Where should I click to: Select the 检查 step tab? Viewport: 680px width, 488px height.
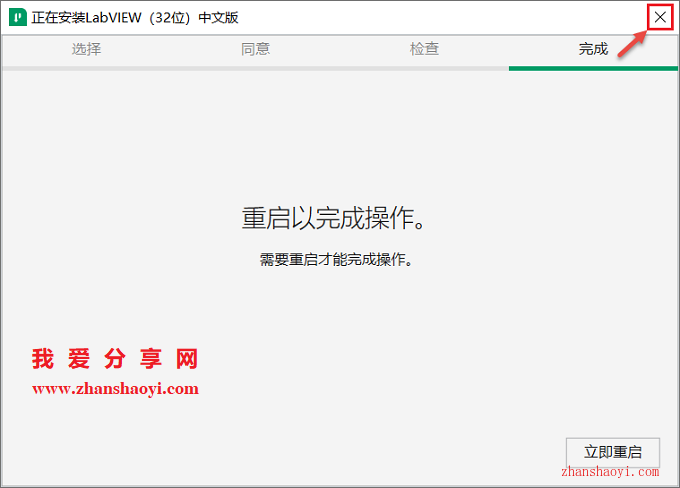424,49
